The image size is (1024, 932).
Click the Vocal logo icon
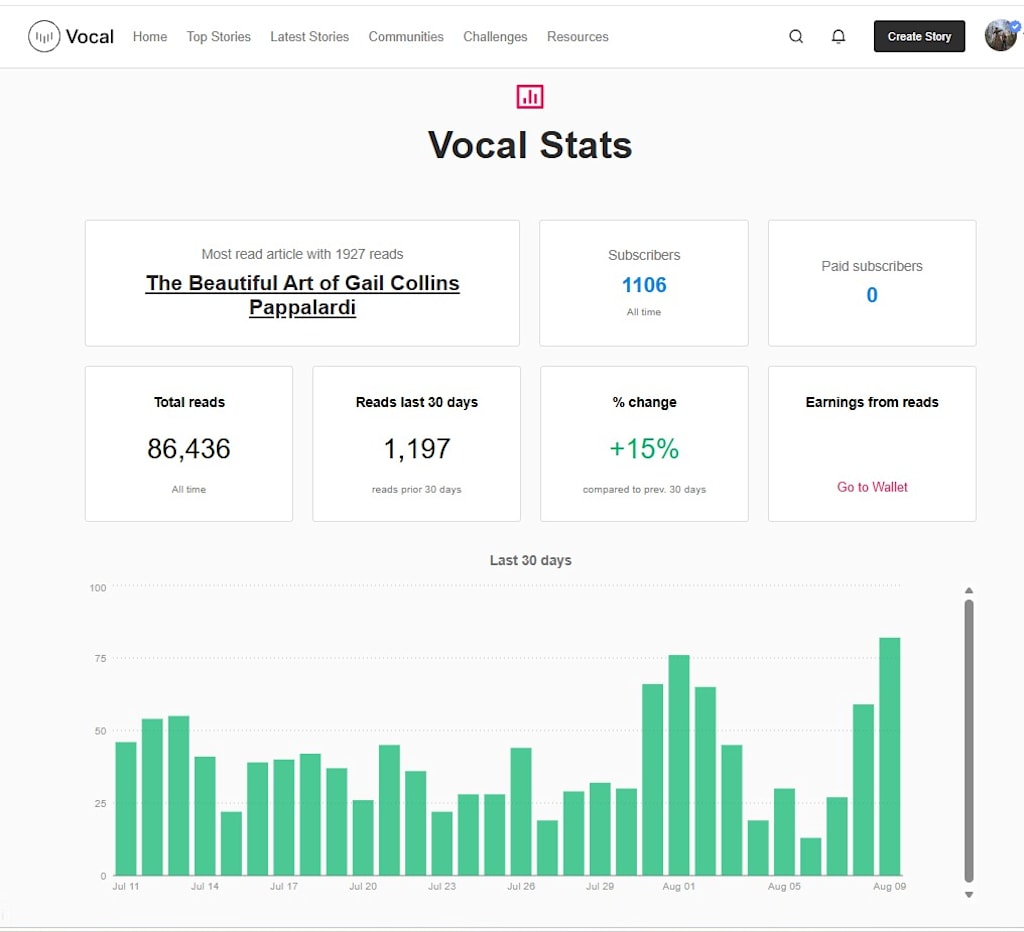[x=44, y=37]
